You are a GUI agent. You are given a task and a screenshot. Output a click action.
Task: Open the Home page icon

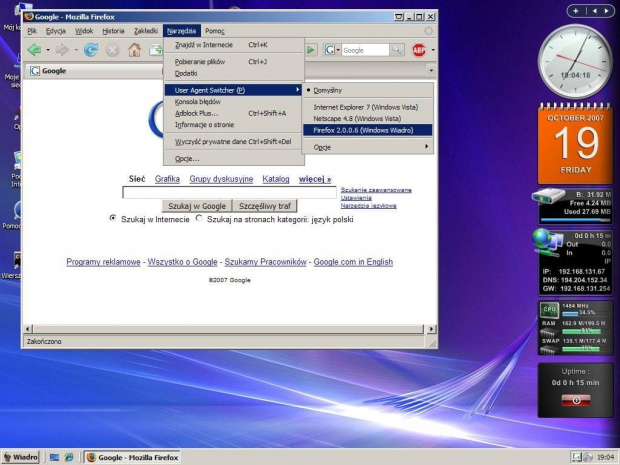134,50
